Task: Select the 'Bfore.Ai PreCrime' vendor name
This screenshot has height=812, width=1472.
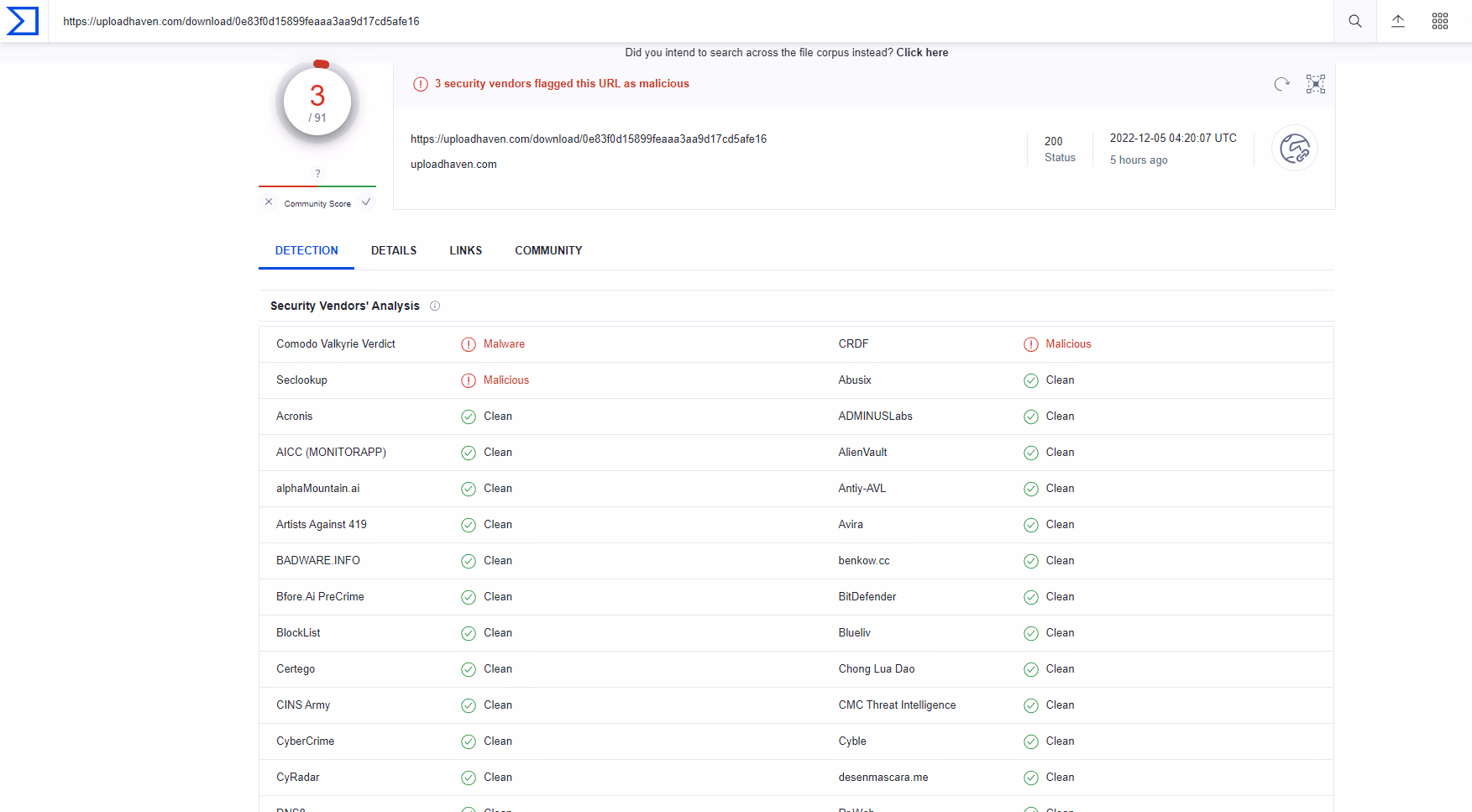Action: tap(320, 597)
